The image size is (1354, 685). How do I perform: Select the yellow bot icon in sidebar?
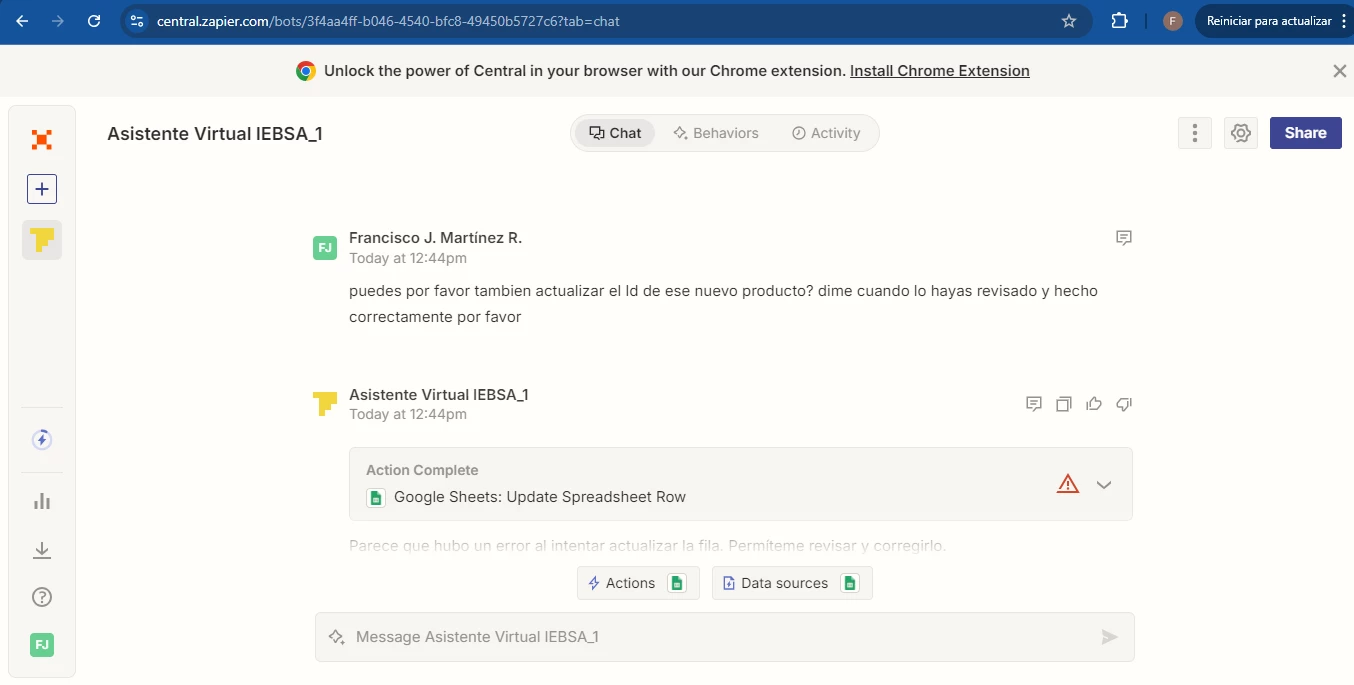(x=42, y=240)
